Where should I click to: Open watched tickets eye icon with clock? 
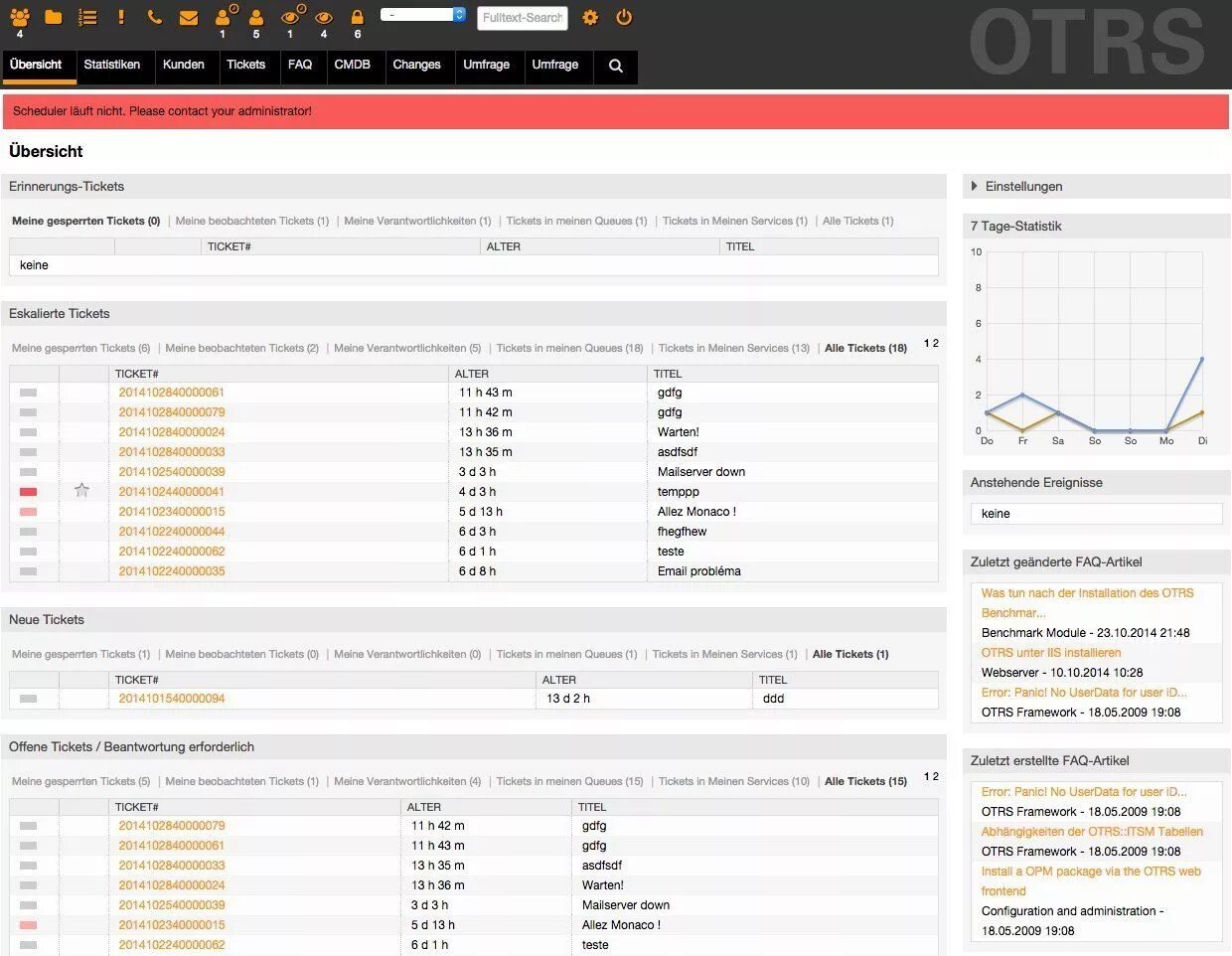coord(291,15)
